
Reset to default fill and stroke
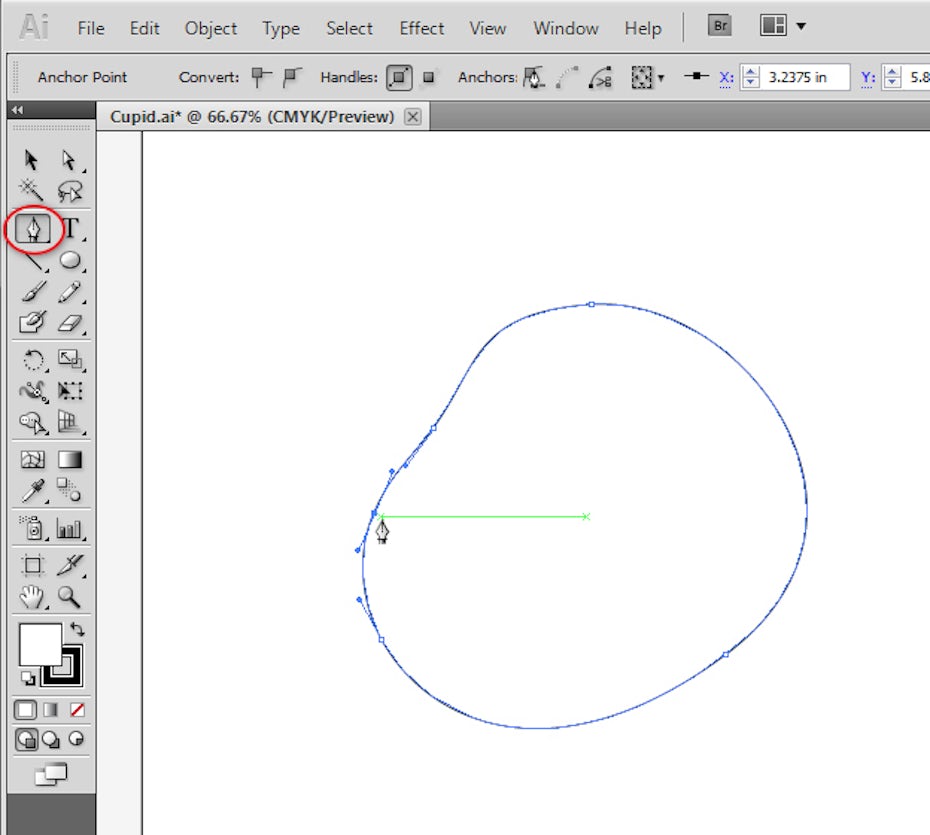27,677
